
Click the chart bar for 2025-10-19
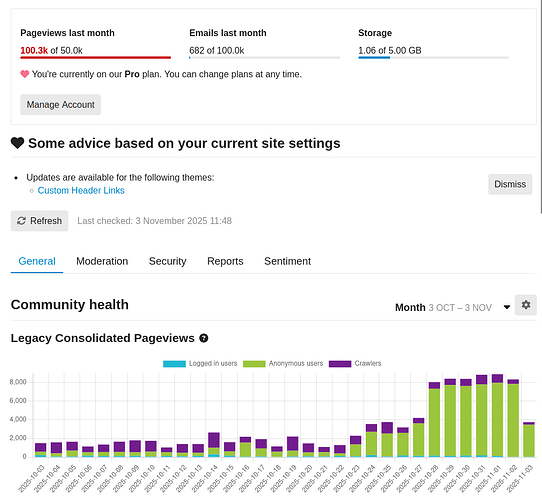(x=293, y=447)
